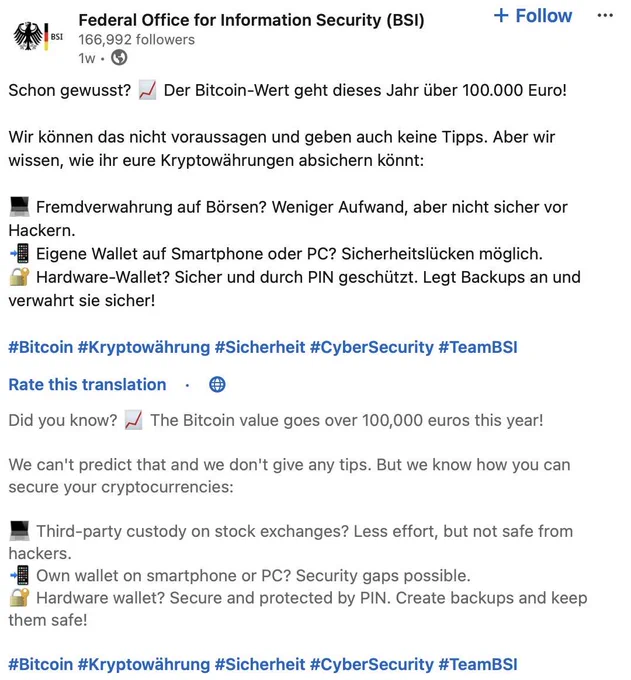Click the chart emoji in German headline
This screenshot has width=631, height=680.
click(147, 91)
